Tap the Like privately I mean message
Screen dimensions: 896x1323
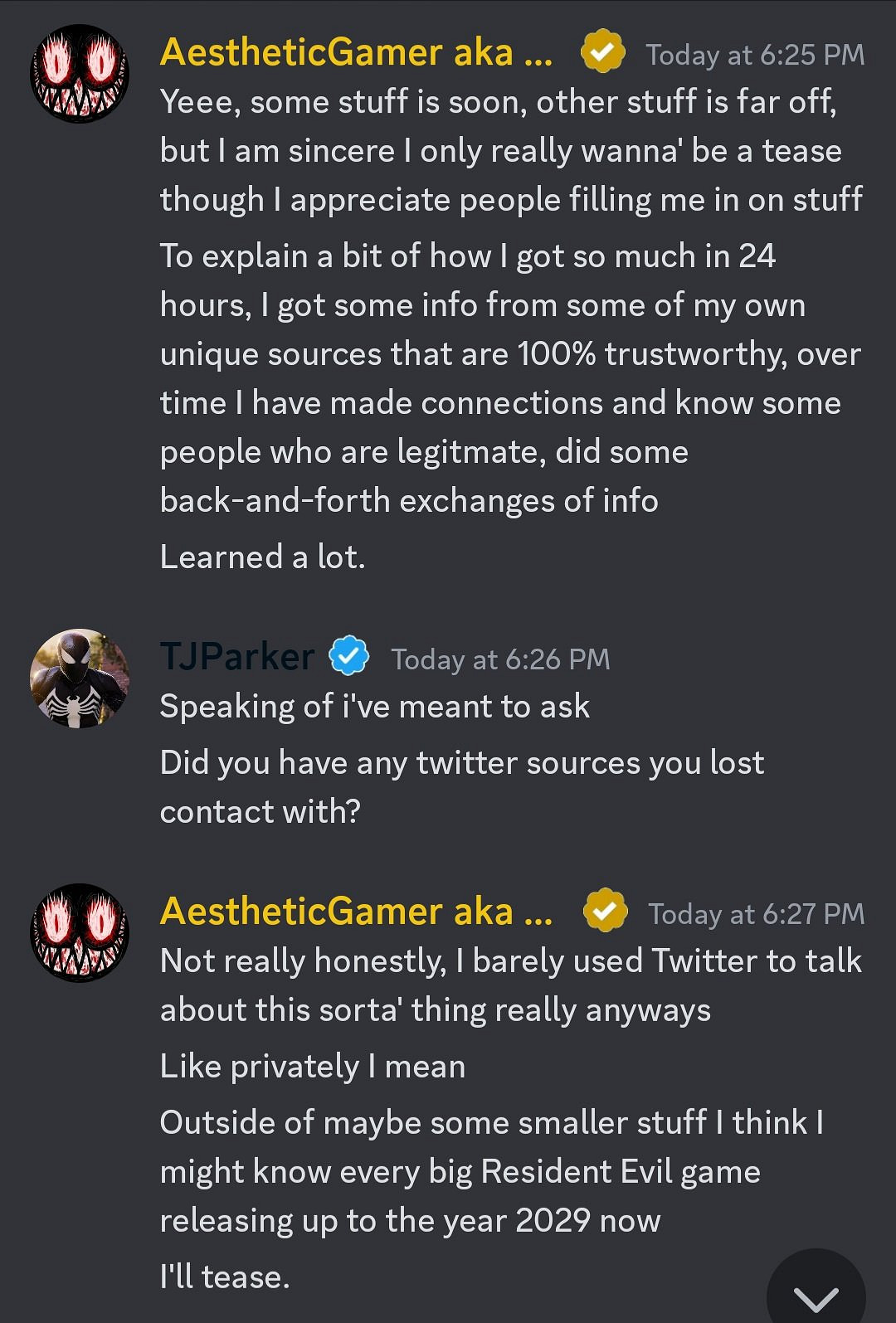pos(312,1066)
